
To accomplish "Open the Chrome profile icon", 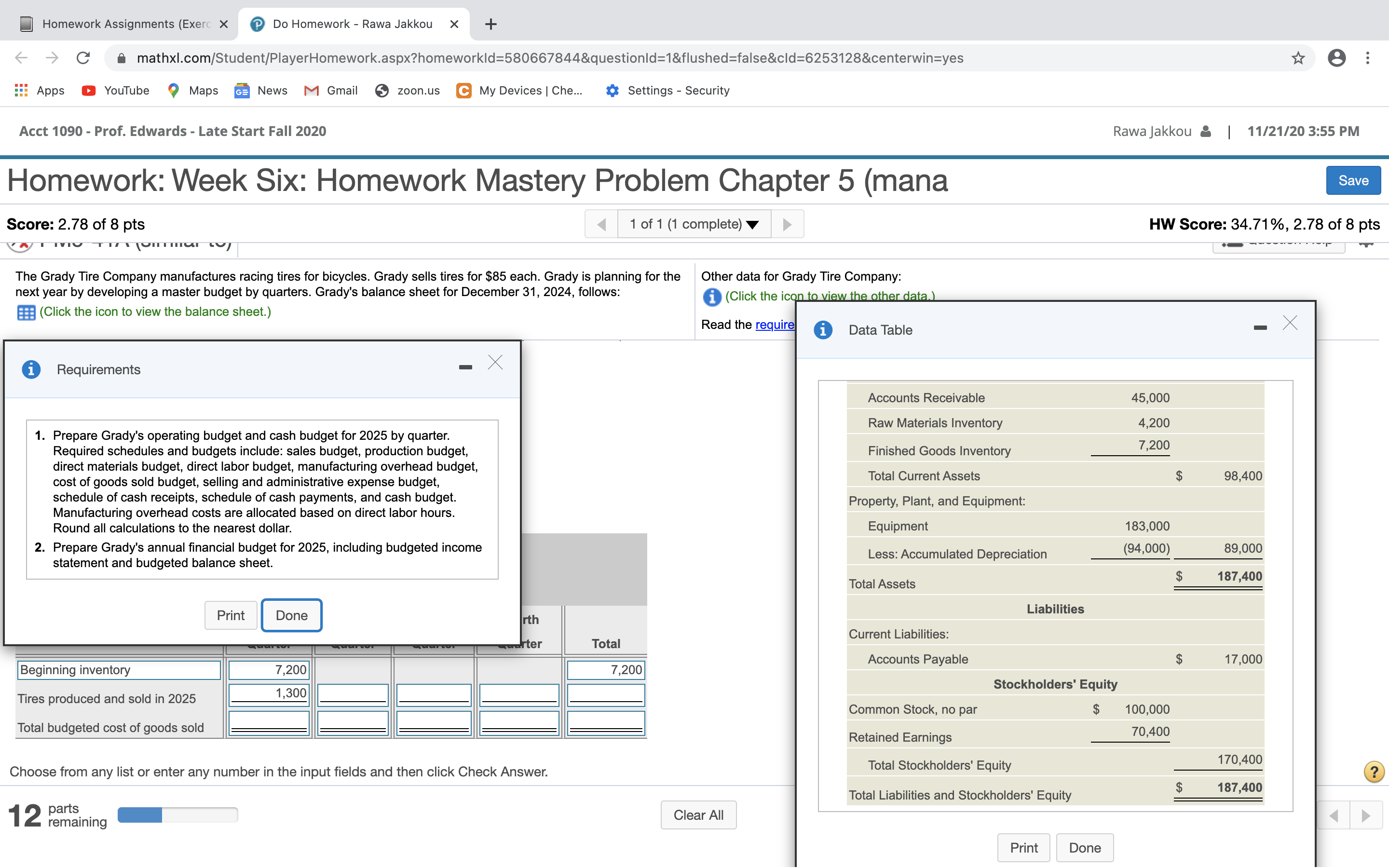I will click(1336, 57).
